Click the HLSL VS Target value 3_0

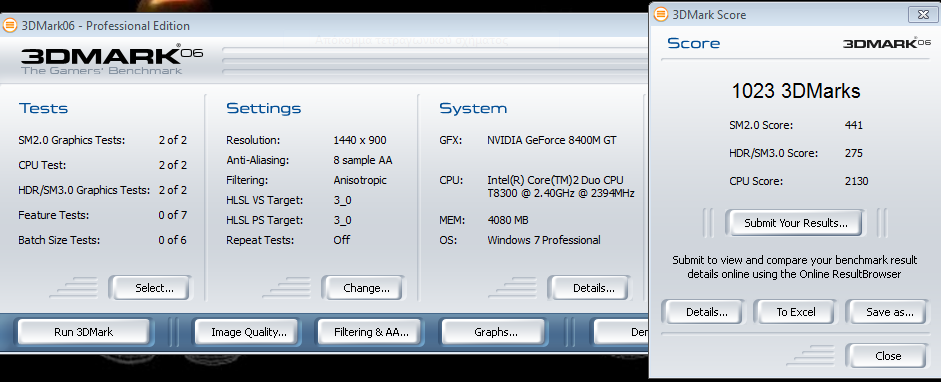[342, 200]
